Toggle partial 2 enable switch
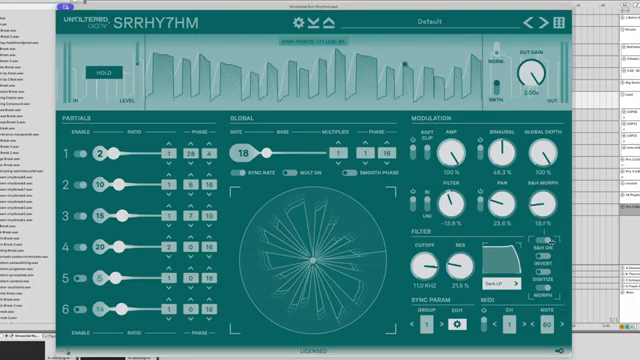The height and width of the screenshot is (360, 640). tap(80, 185)
